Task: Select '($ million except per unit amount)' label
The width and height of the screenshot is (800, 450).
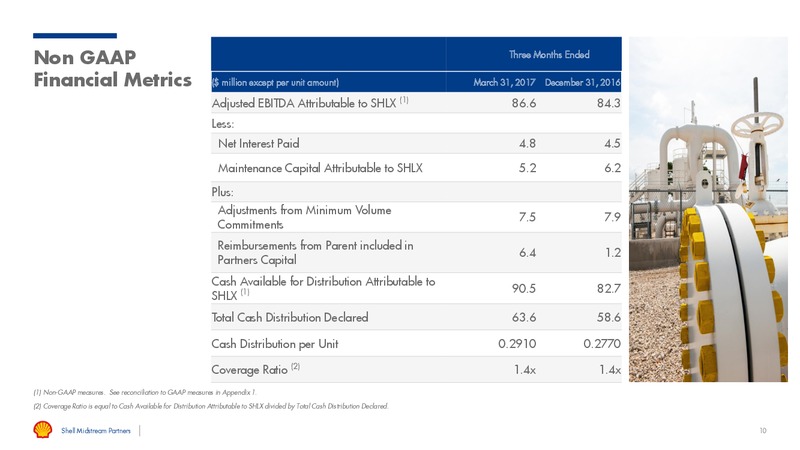Action: 276,82
